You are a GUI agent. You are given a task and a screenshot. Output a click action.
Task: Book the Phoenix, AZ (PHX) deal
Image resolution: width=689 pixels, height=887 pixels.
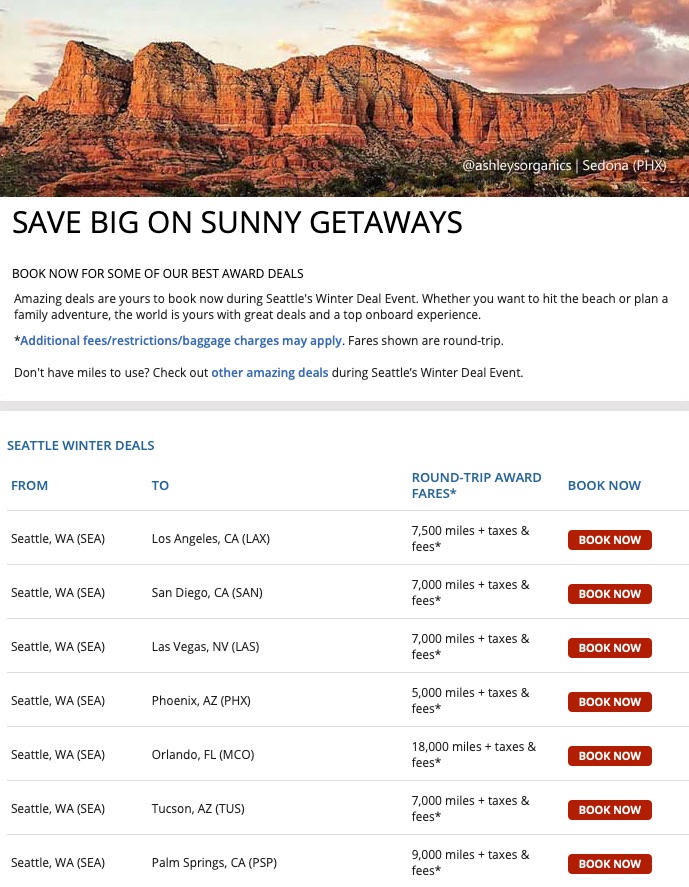610,702
